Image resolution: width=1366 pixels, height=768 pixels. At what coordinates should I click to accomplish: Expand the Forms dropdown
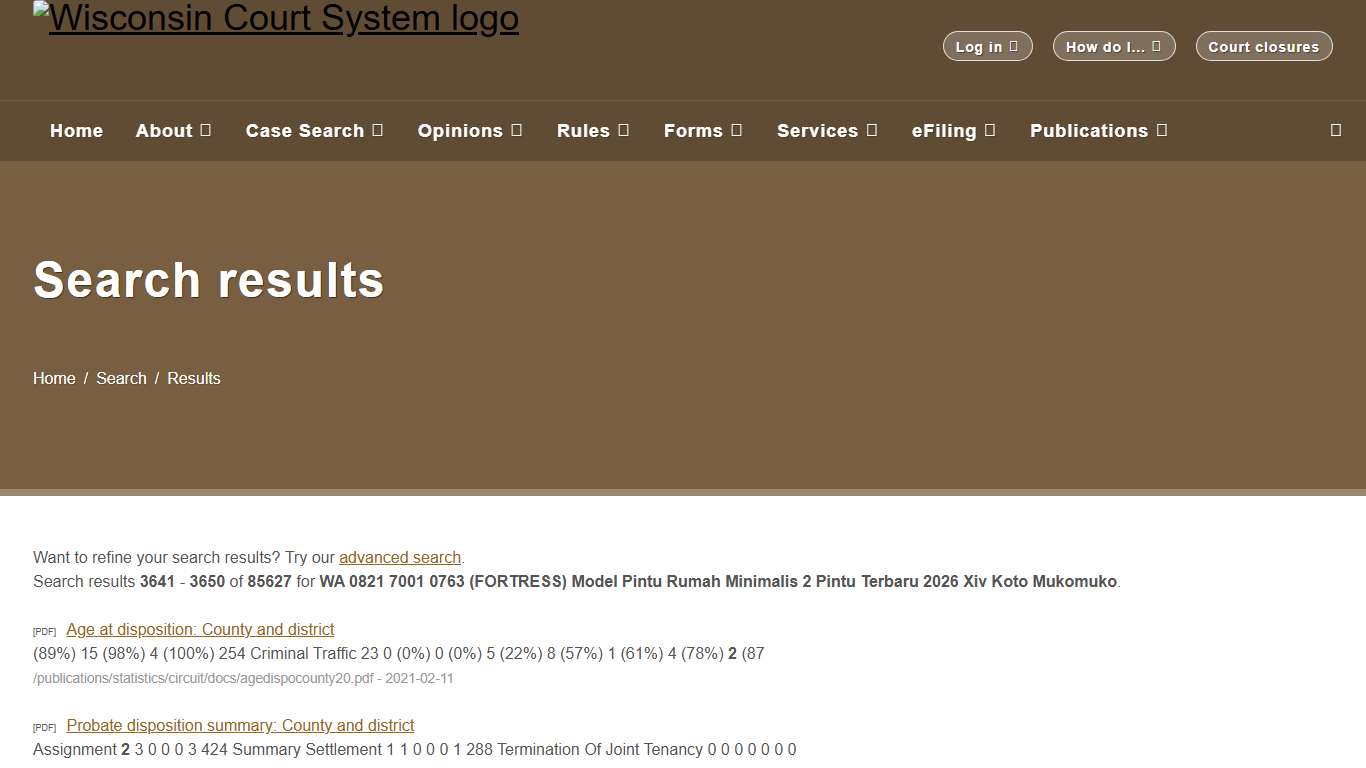(x=702, y=131)
